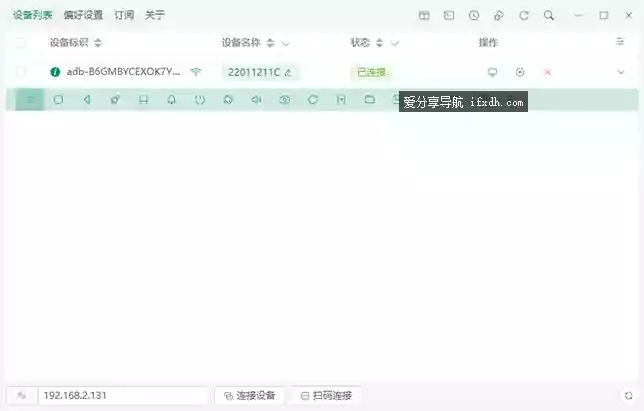Click the device name 22011211C
This screenshot has height=411, width=644.
(254, 72)
